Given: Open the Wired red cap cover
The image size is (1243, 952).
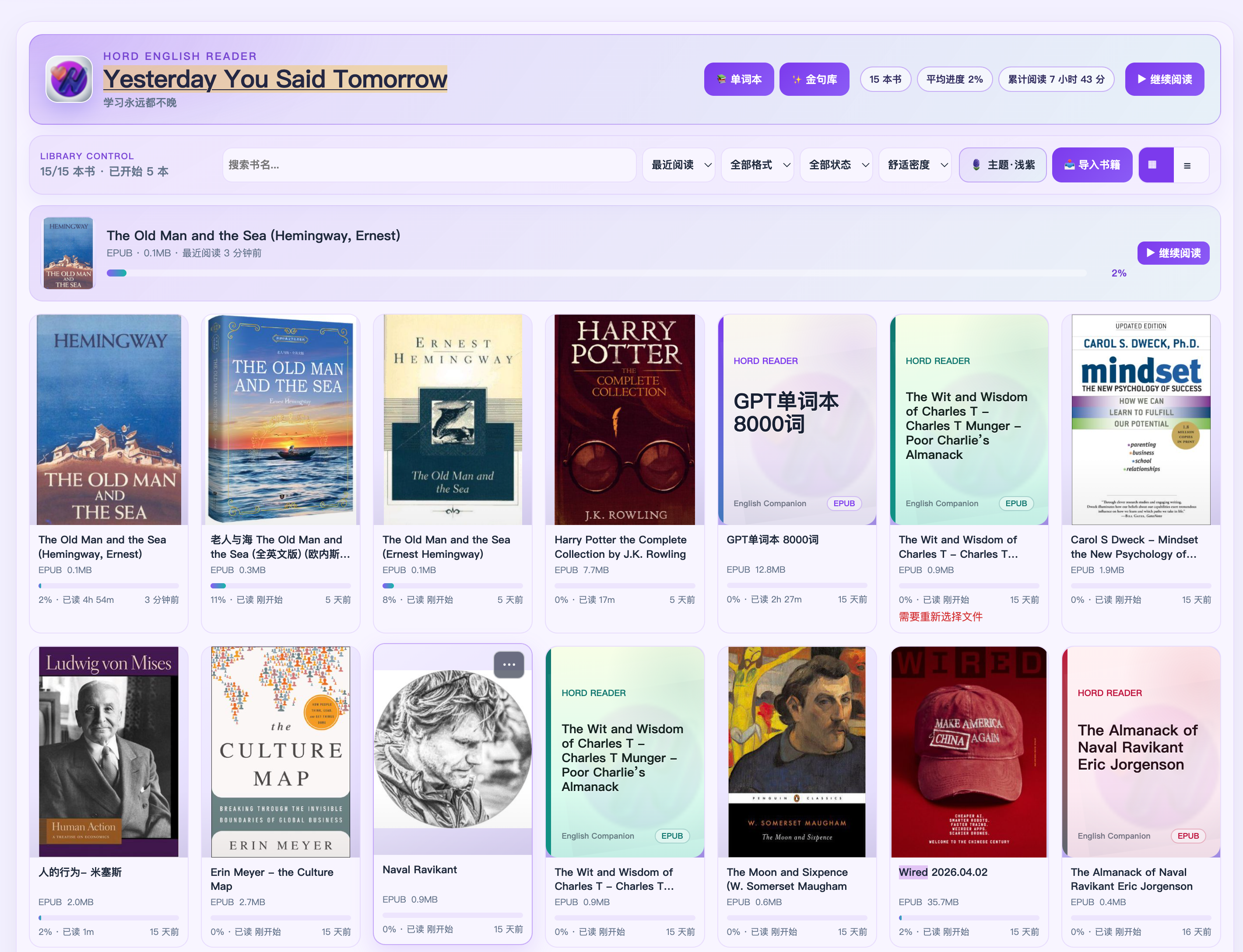Looking at the screenshot, I should click(969, 752).
